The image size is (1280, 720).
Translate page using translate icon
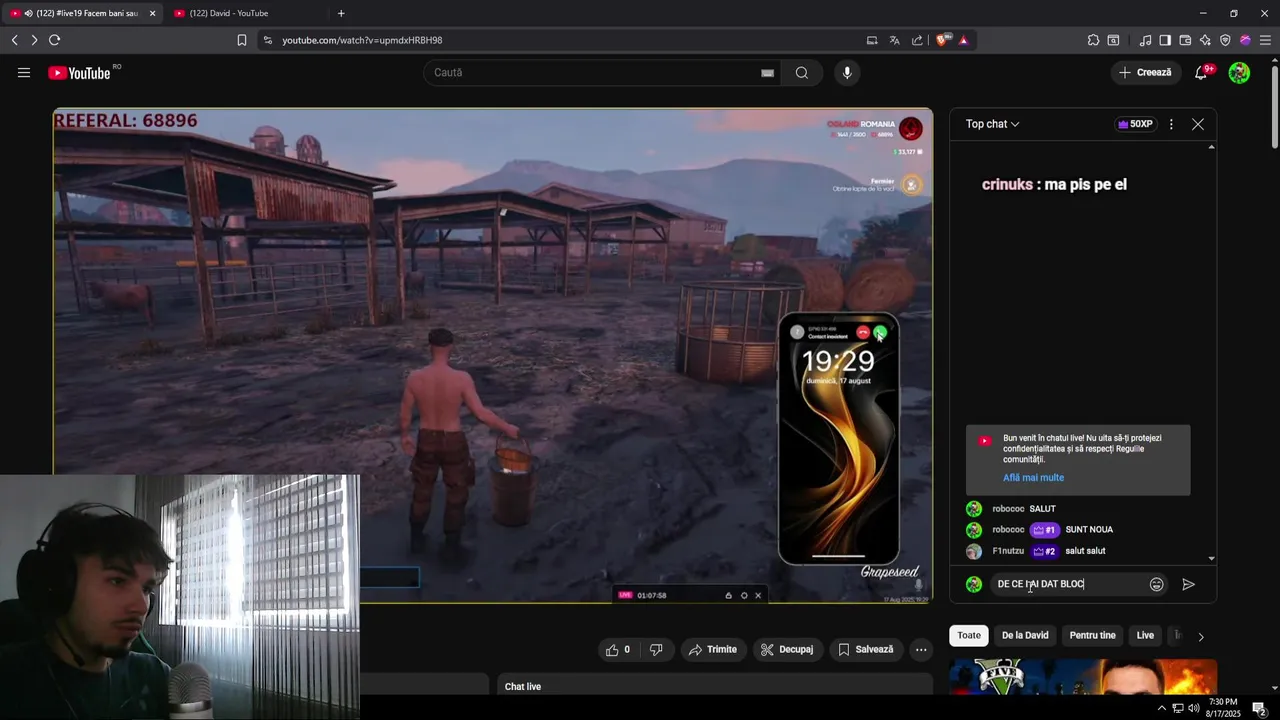[x=894, y=40]
